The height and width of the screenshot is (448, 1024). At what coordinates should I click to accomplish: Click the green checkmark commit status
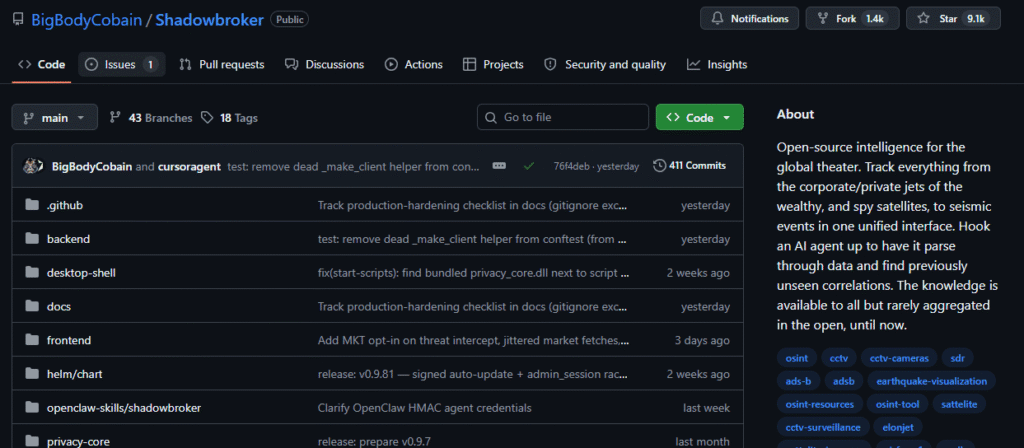(528, 166)
